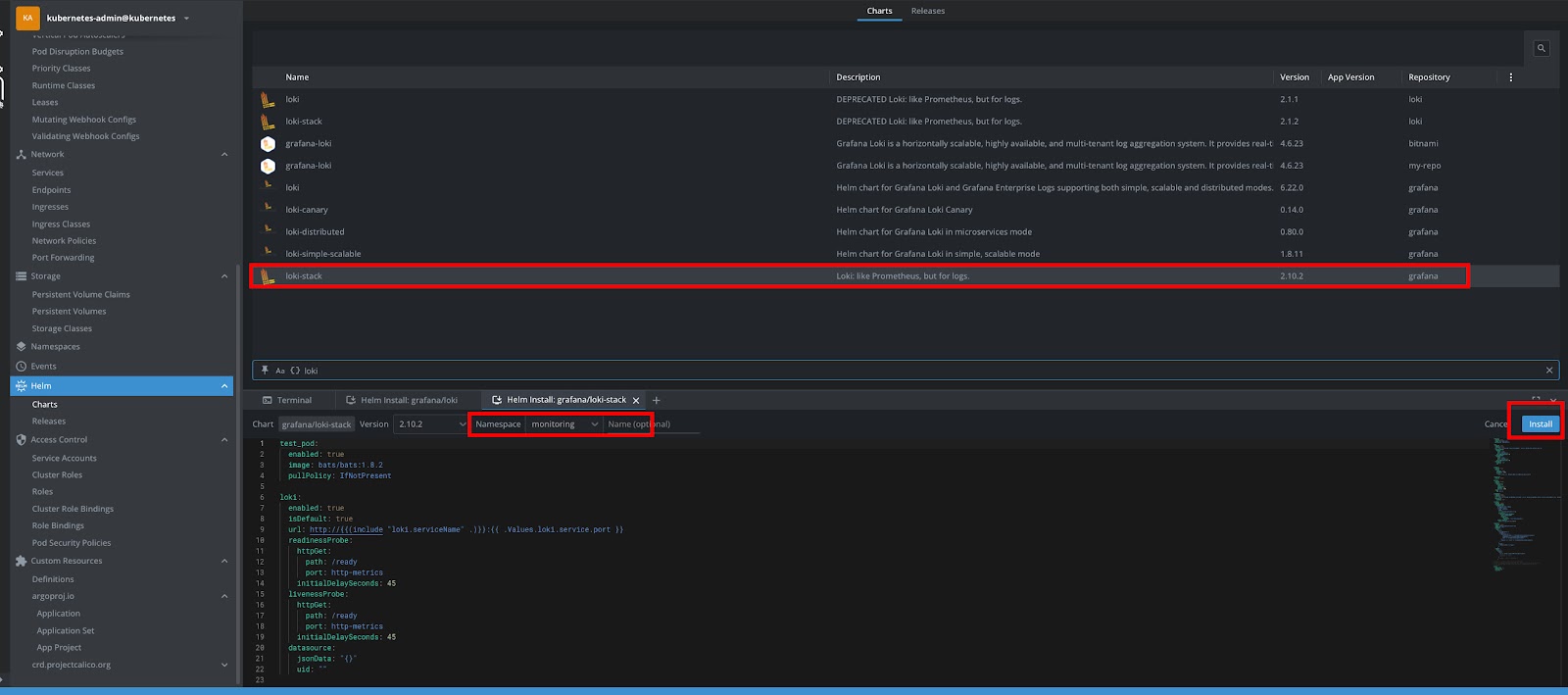Click the blue Install button
Viewport: 1568px width, 695px height.
(1541, 424)
